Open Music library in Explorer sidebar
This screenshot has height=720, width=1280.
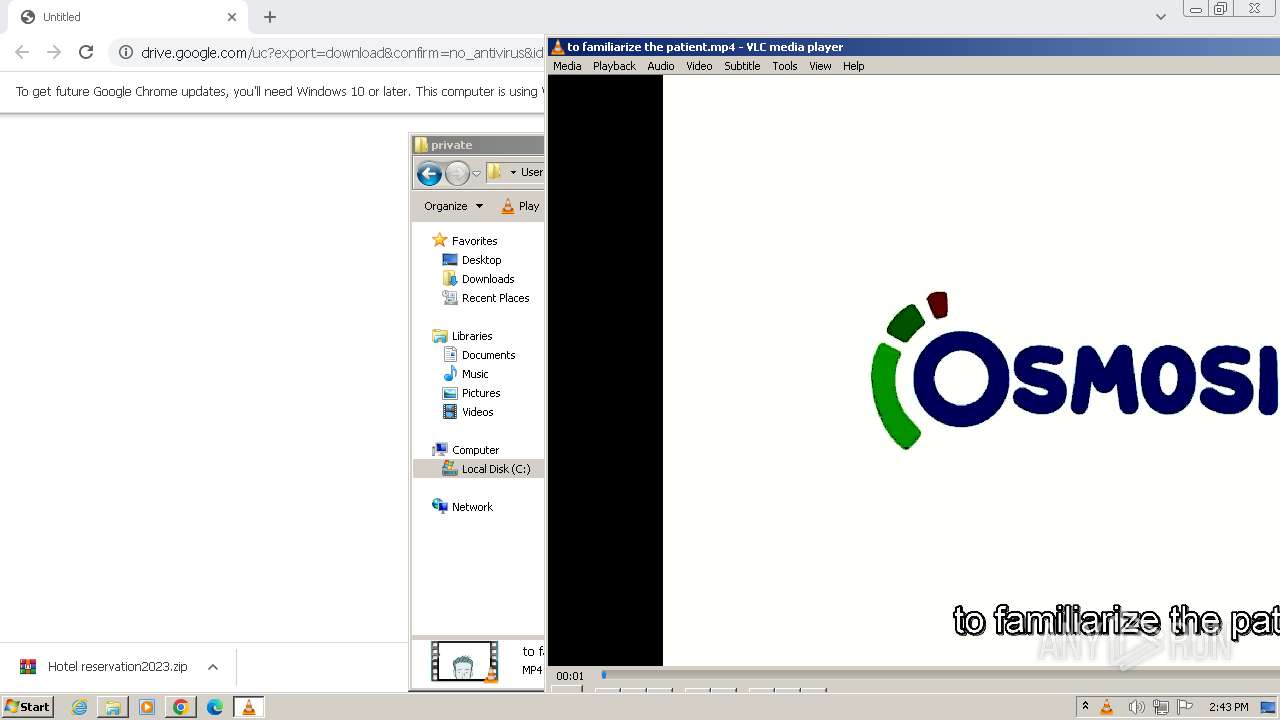click(x=475, y=374)
